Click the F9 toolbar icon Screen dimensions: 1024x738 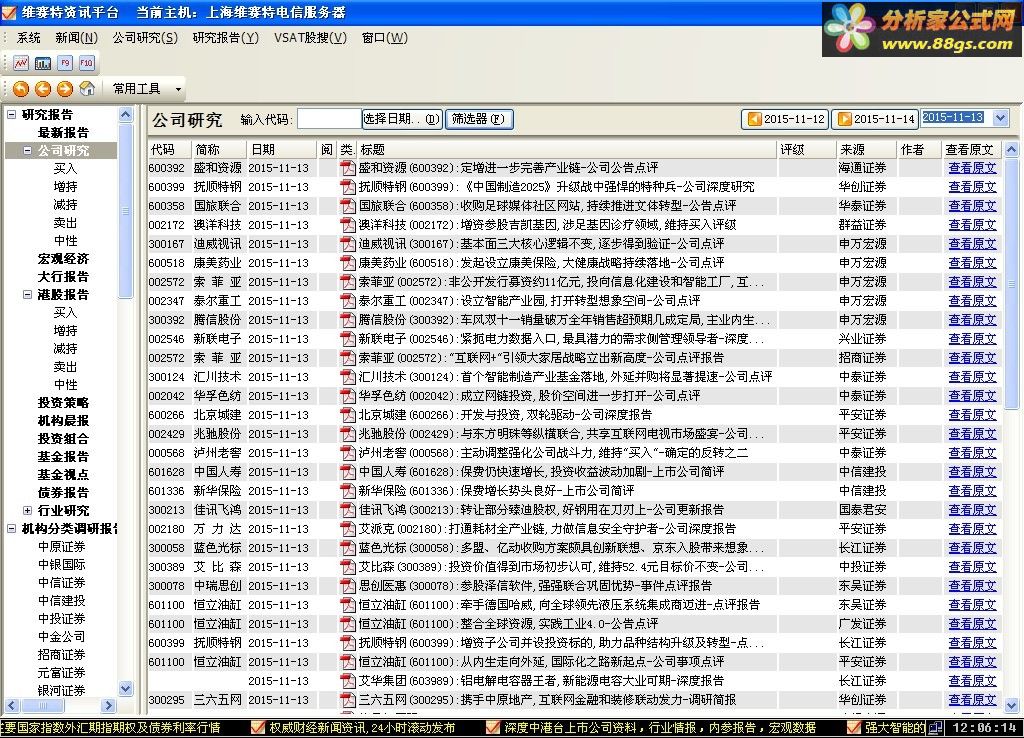(x=65, y=63)
